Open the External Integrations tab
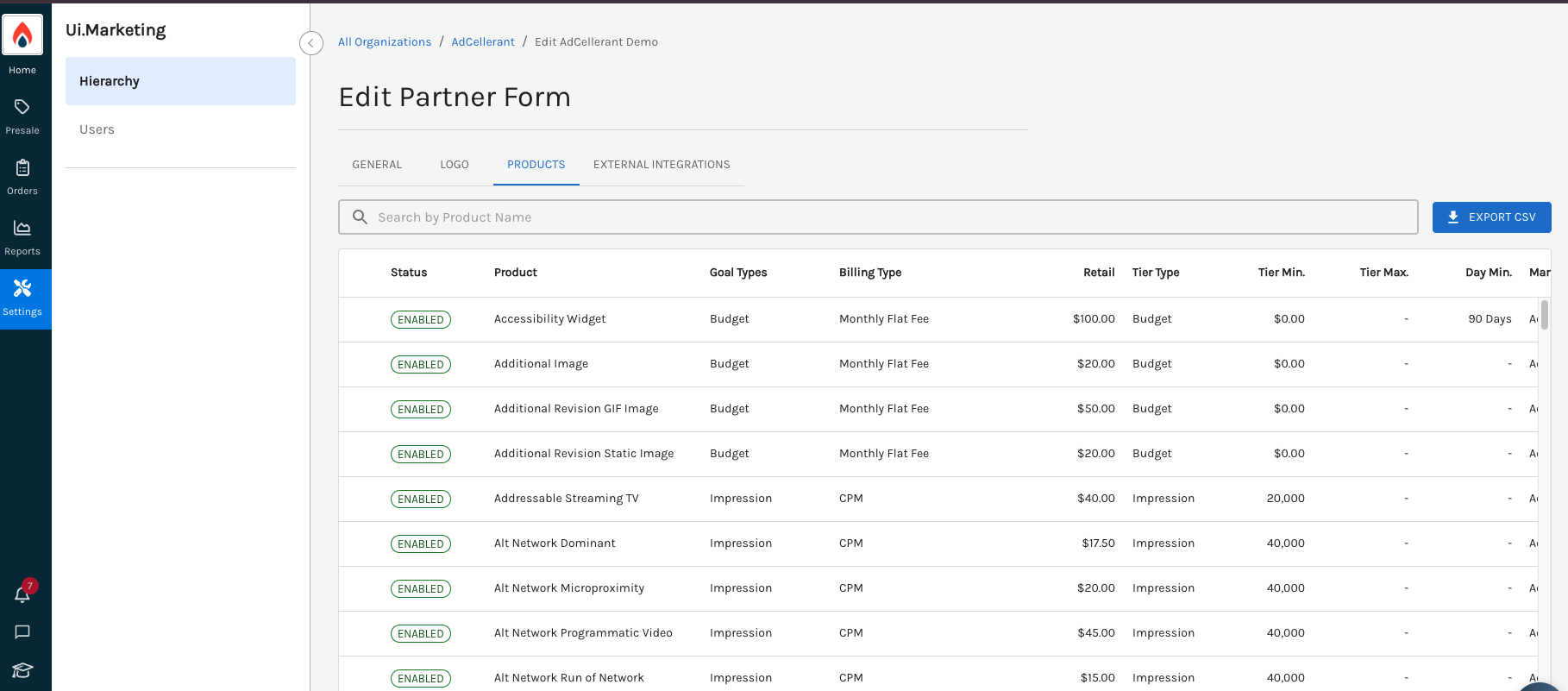Screen dimensions: 1568x691 (x=662, y=165)
